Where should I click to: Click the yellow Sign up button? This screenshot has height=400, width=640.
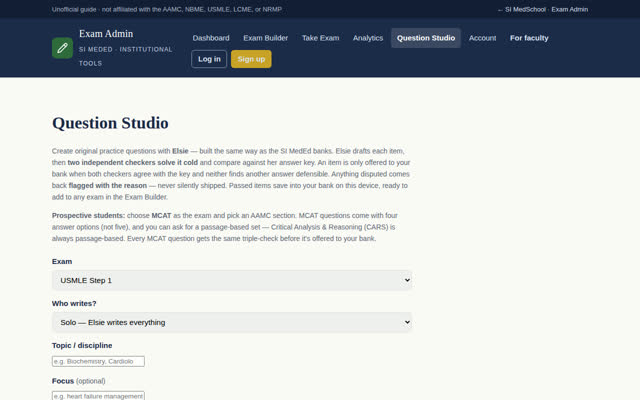251,59
